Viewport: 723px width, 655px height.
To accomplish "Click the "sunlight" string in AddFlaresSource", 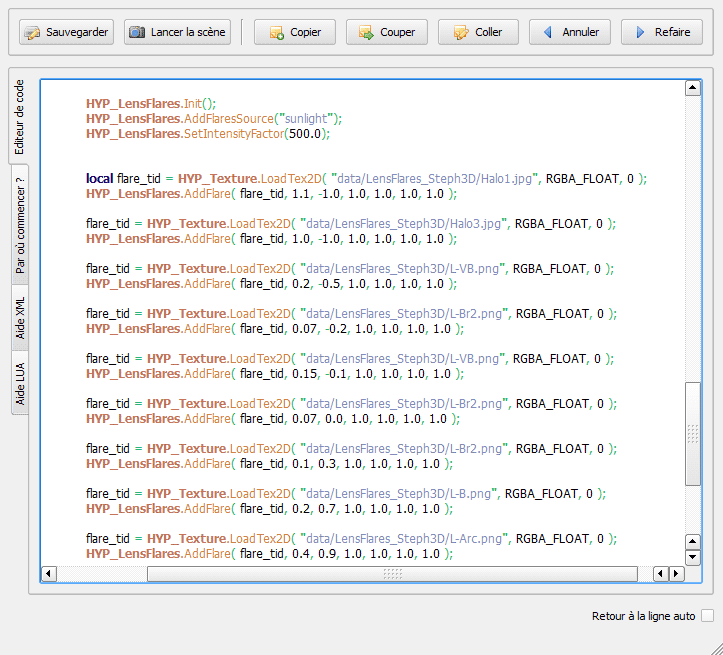I will [x=306, y=118].
